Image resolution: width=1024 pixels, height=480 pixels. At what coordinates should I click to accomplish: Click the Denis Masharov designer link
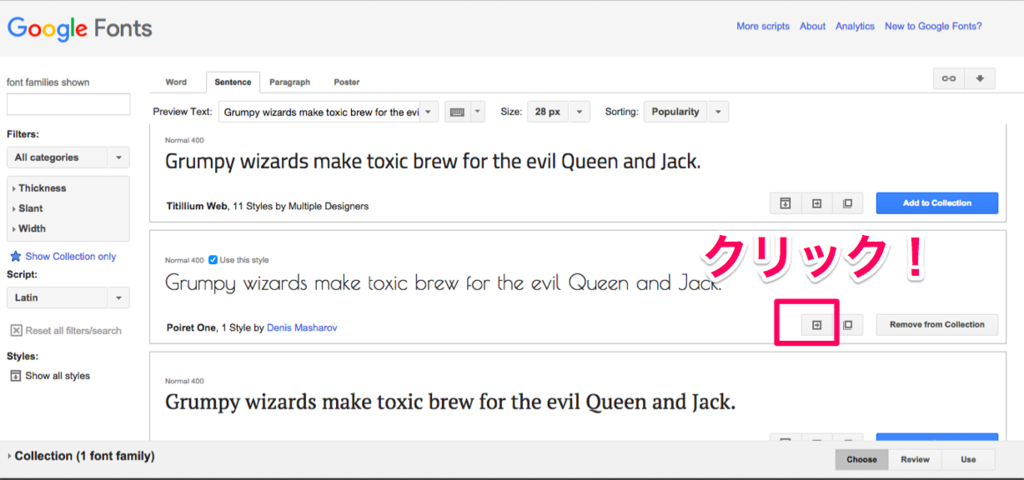click(302, 328)
